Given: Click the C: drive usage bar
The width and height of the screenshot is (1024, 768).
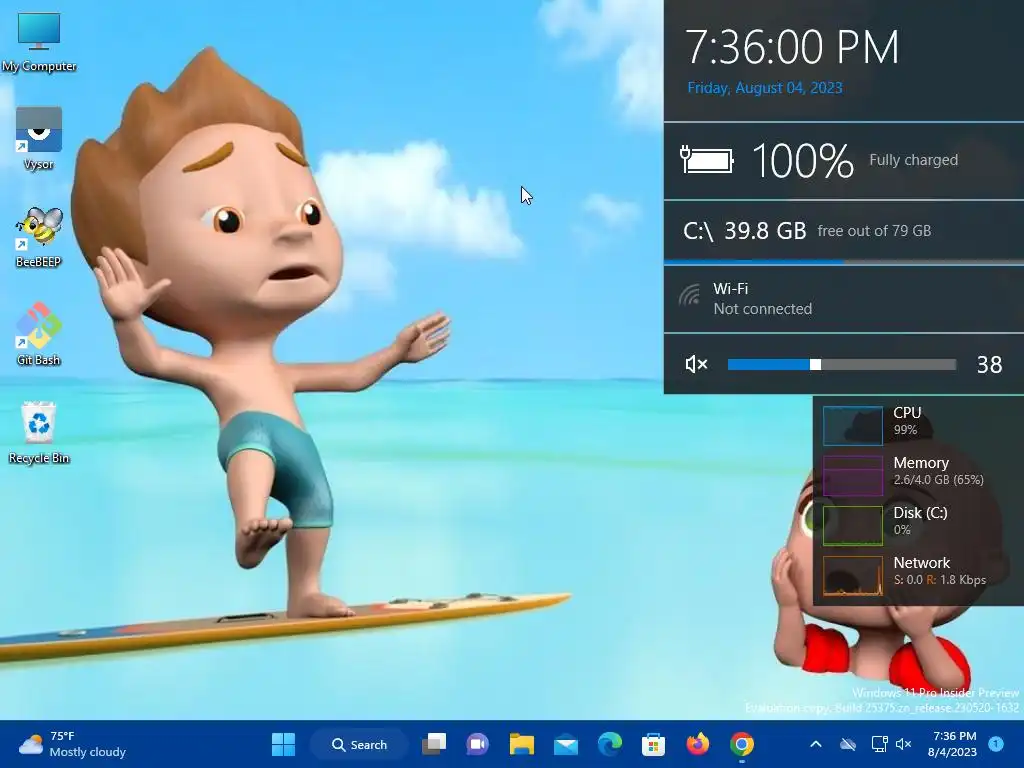Looking at the screenshot, I should [844, 262].
